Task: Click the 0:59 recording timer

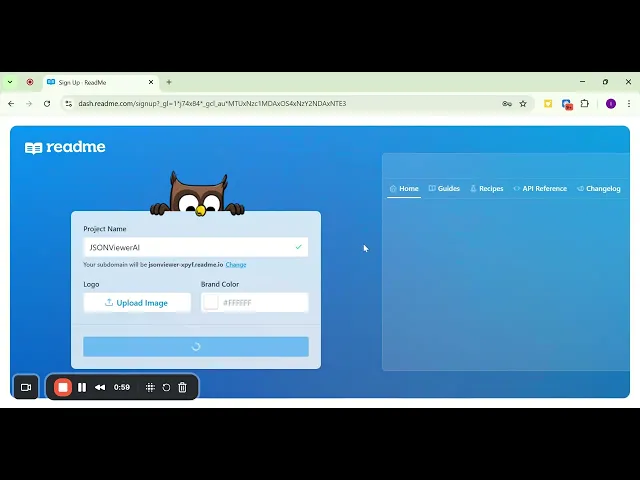Action: tap(122, 387)
